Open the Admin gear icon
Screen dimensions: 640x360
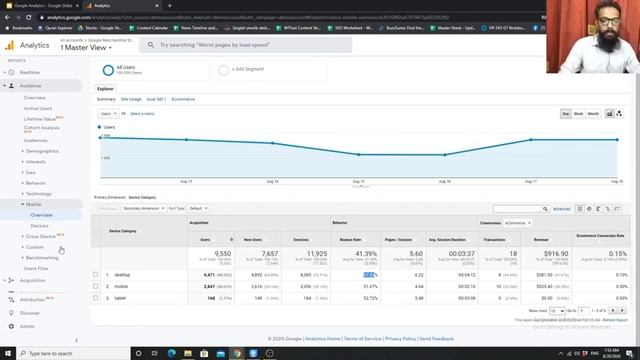[11, 327]
